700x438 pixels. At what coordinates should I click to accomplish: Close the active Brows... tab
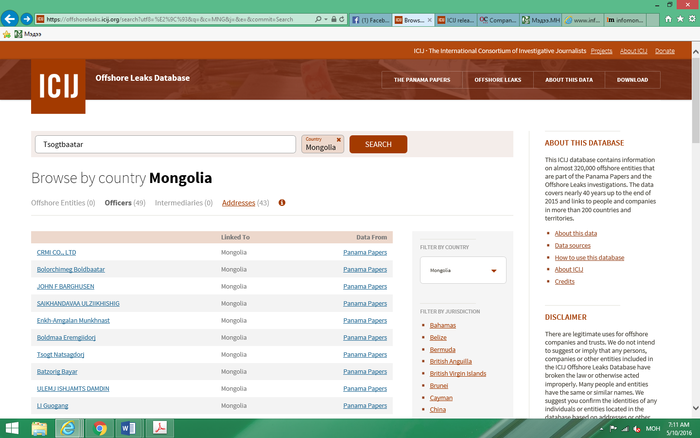point(429,20)
